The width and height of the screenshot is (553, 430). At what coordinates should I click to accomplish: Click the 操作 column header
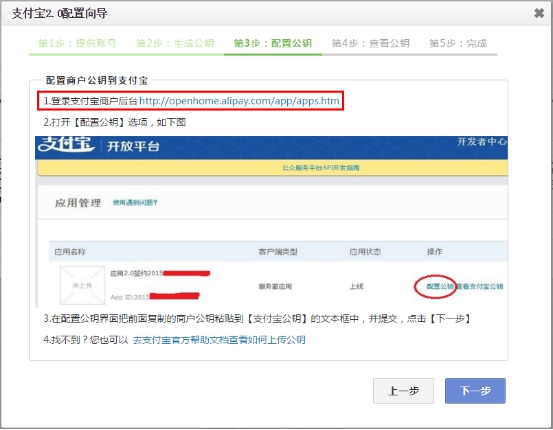434,252
